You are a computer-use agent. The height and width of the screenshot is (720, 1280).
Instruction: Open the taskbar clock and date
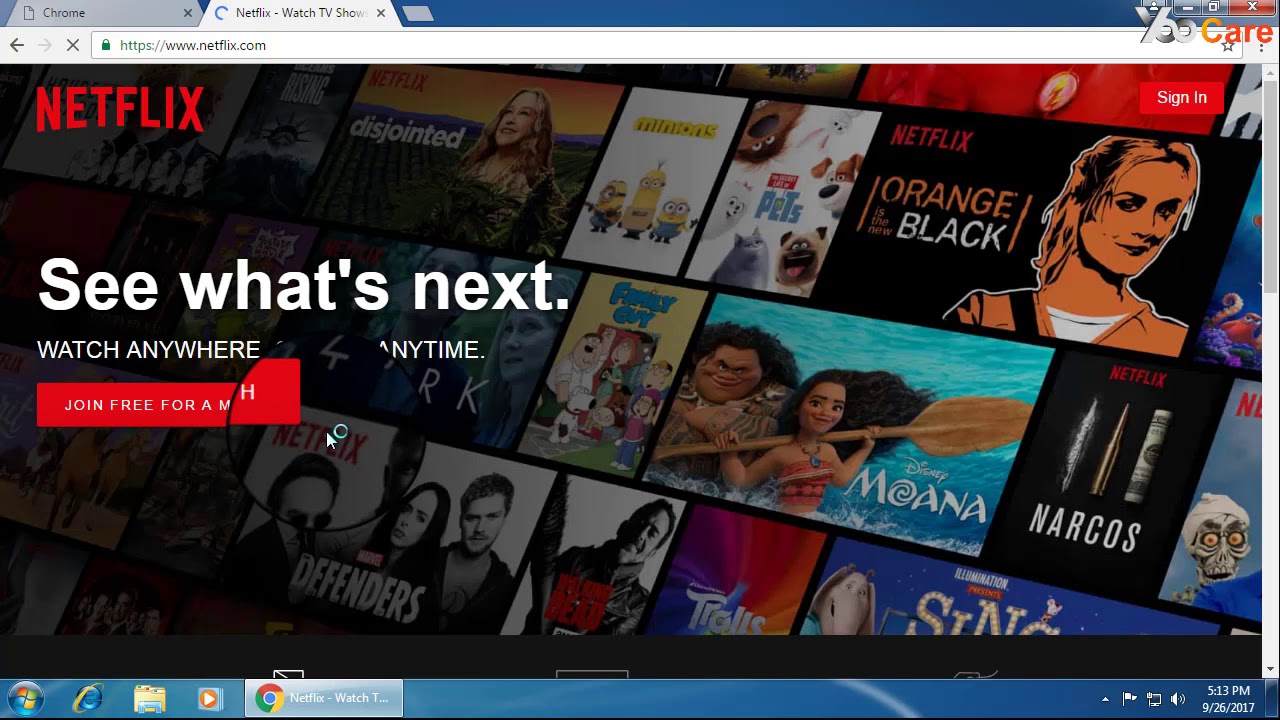1228,699
